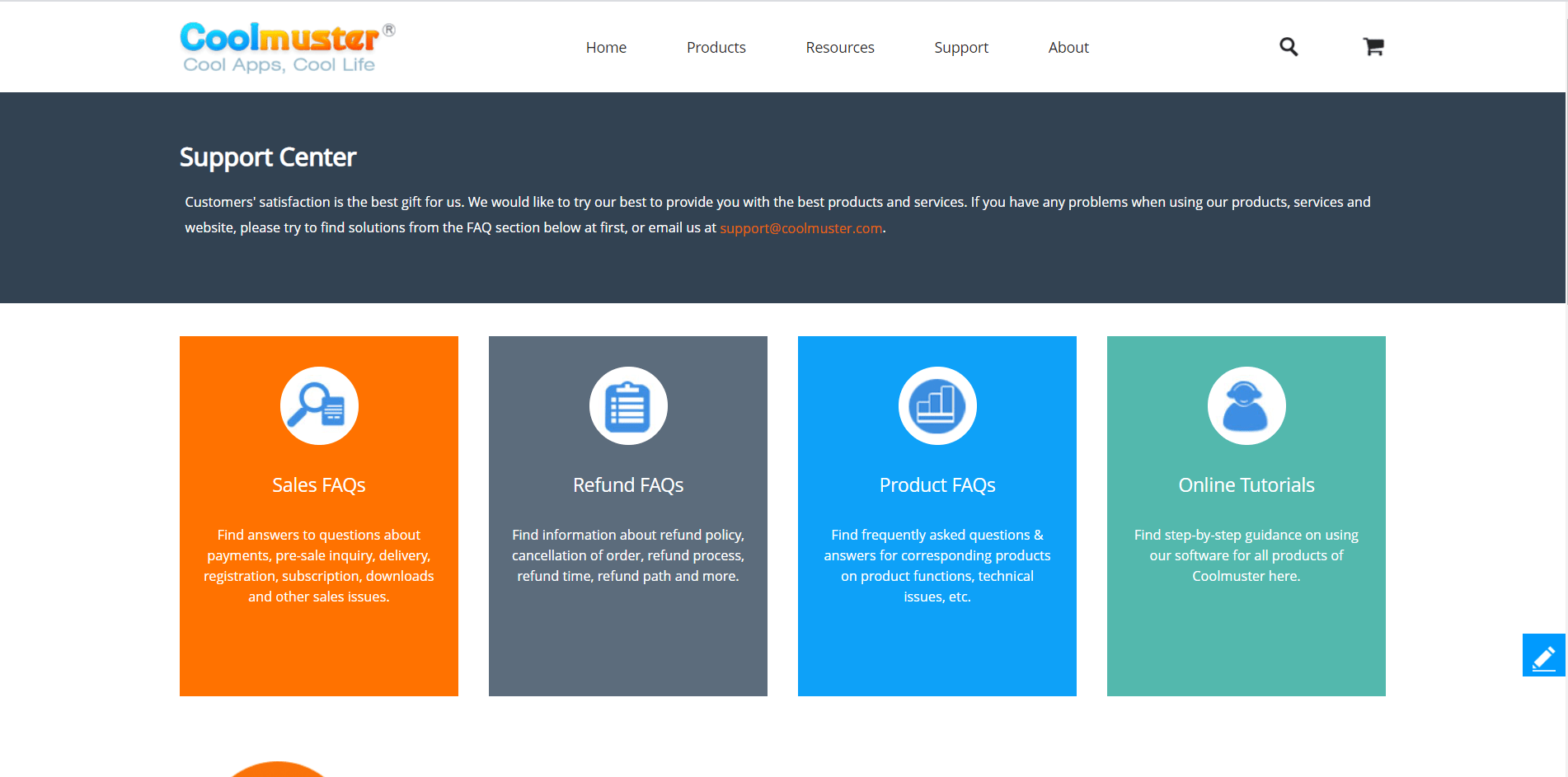
Task: Open the Online Tutorials heading
Action: point(1246,485)
